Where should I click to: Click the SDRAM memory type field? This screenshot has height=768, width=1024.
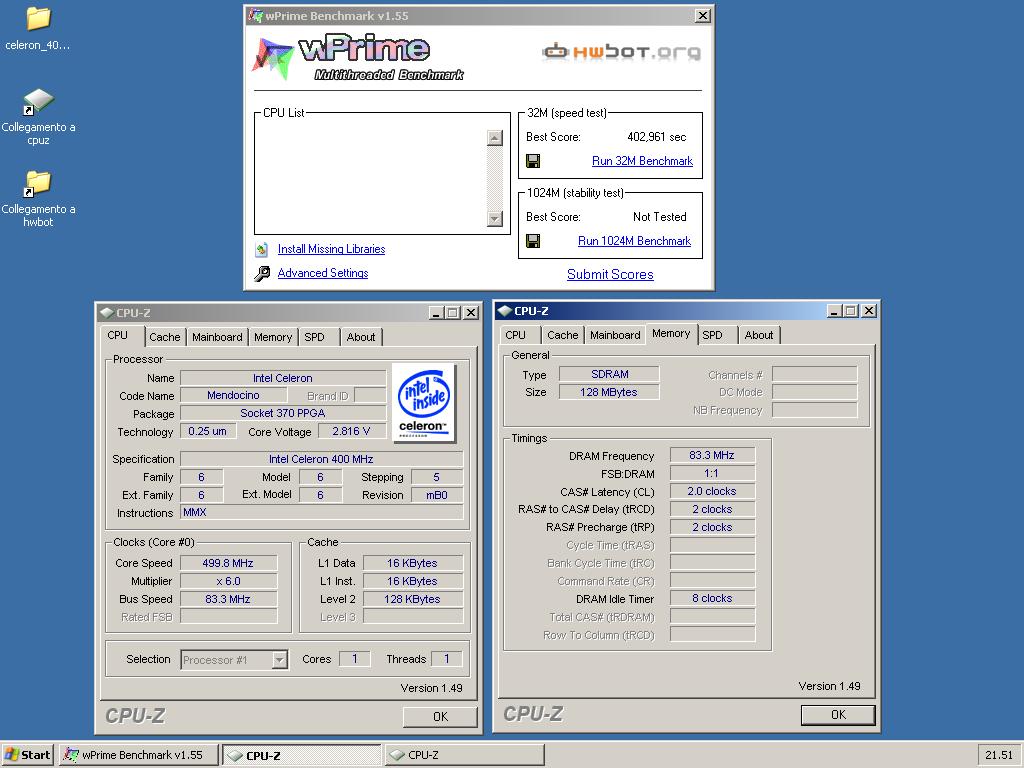609,374
